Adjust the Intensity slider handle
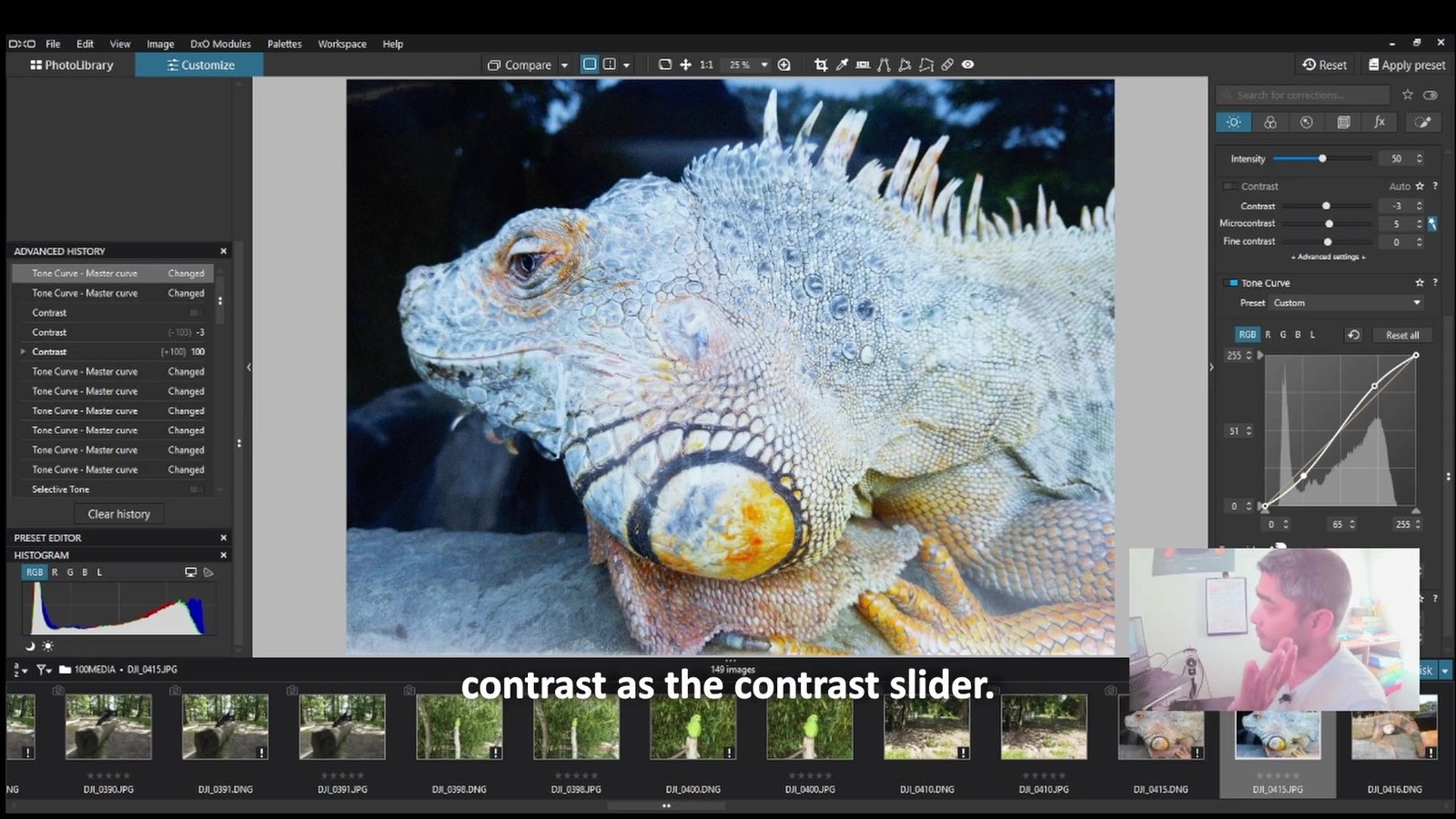This screenshot has height=819, width=1456. (x=1322, y=158)
